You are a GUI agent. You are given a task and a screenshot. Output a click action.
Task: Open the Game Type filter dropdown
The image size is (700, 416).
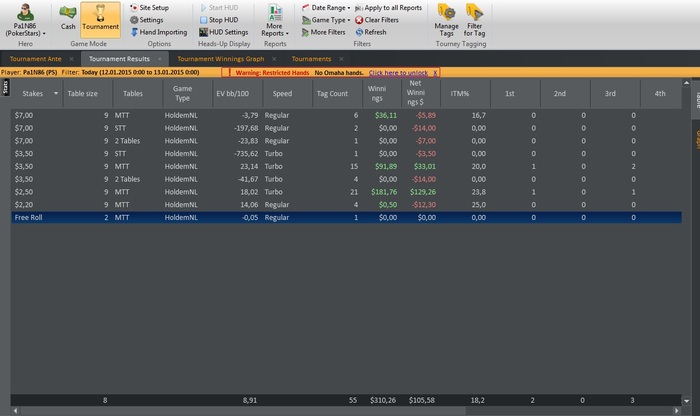[326, 20]
